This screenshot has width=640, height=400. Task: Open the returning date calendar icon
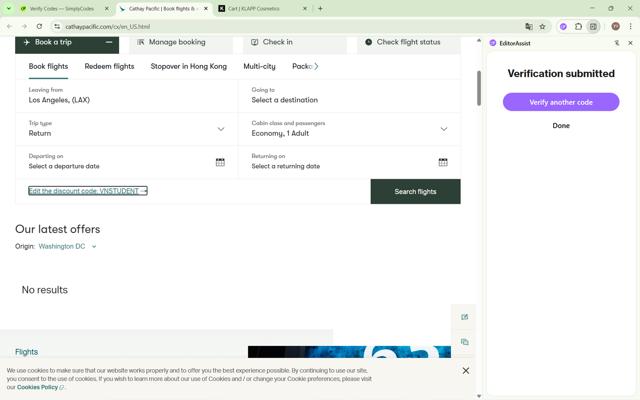click(x=443, y=162)
